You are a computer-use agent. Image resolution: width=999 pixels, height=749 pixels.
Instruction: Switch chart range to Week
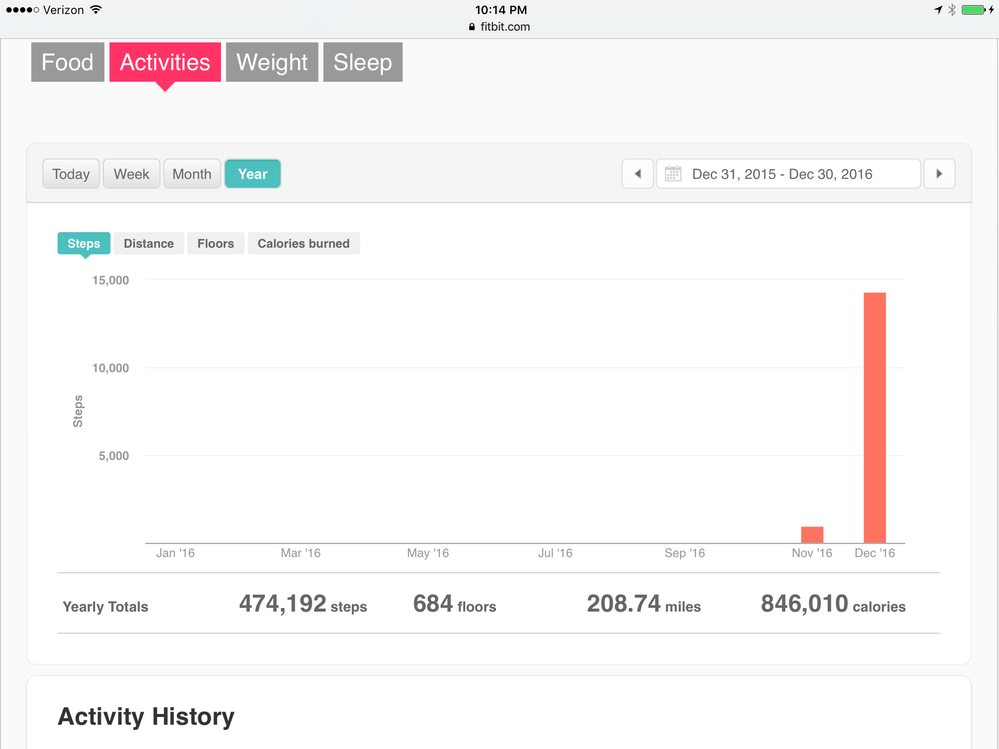coord(131,174)
